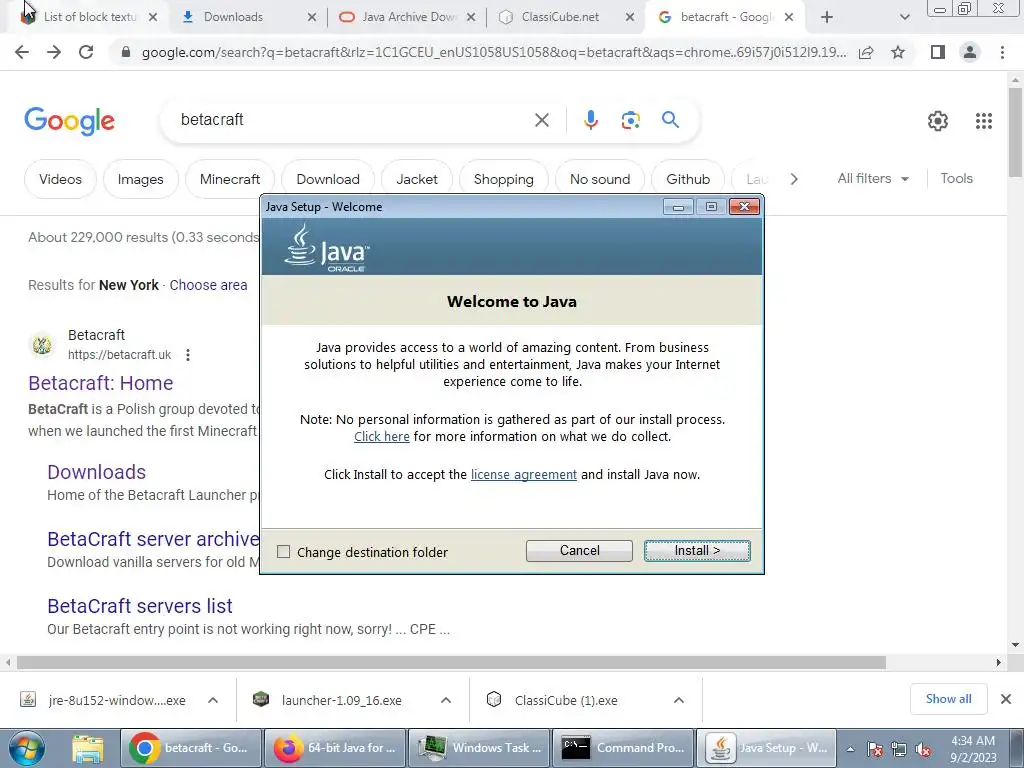The width and height of the screenshot is (1024, 768).
Task: Open the BetaCraft servers list link
Action: coord(140,606)
